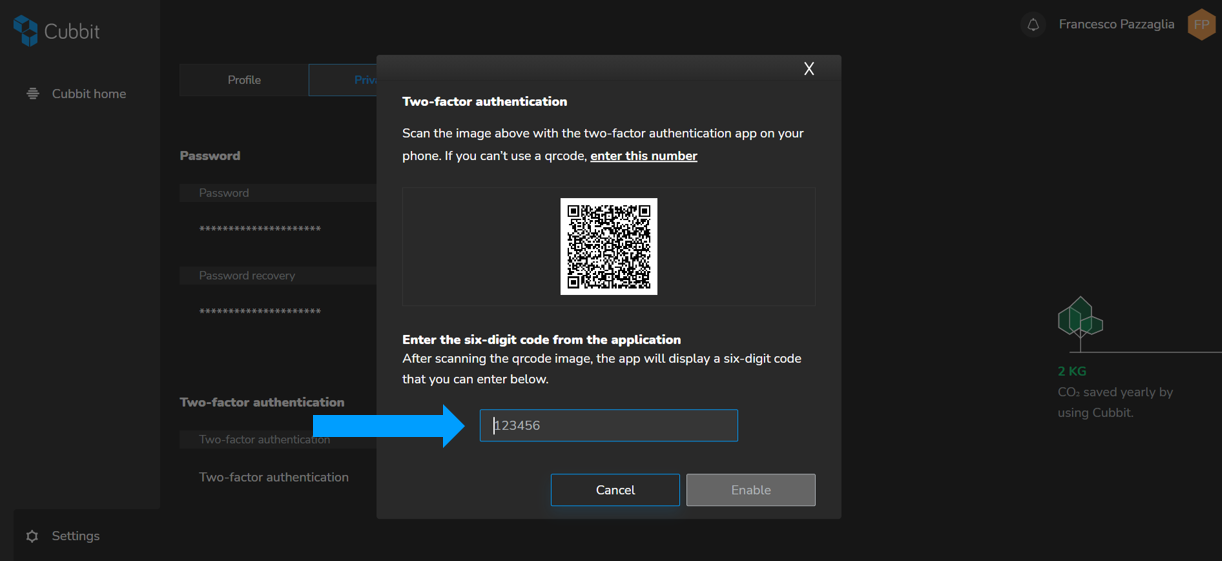
Task: Open Cubbit home from sidebar
Action: tap(76, 94)
